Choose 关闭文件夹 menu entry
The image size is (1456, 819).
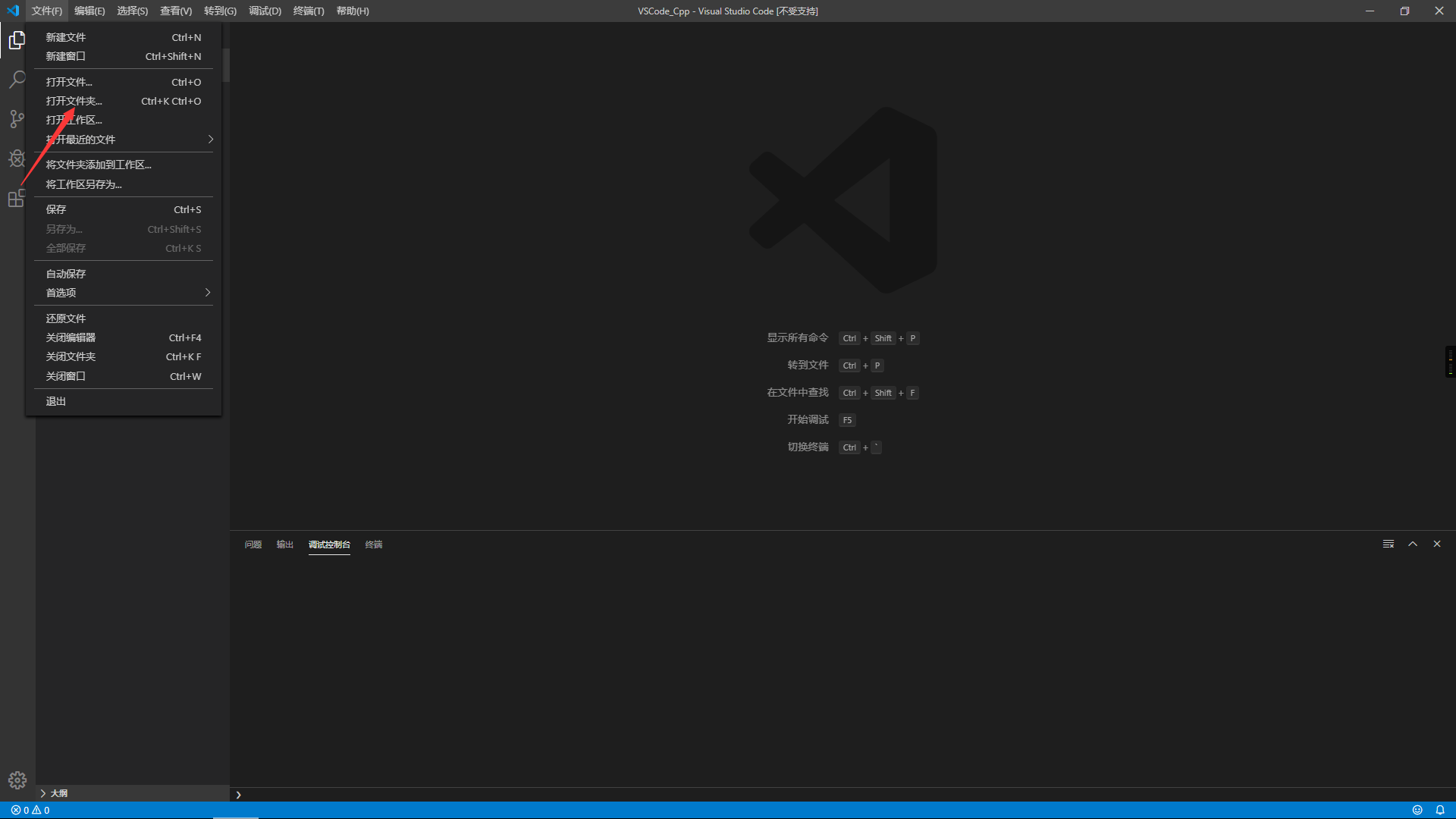coord(124,356)
